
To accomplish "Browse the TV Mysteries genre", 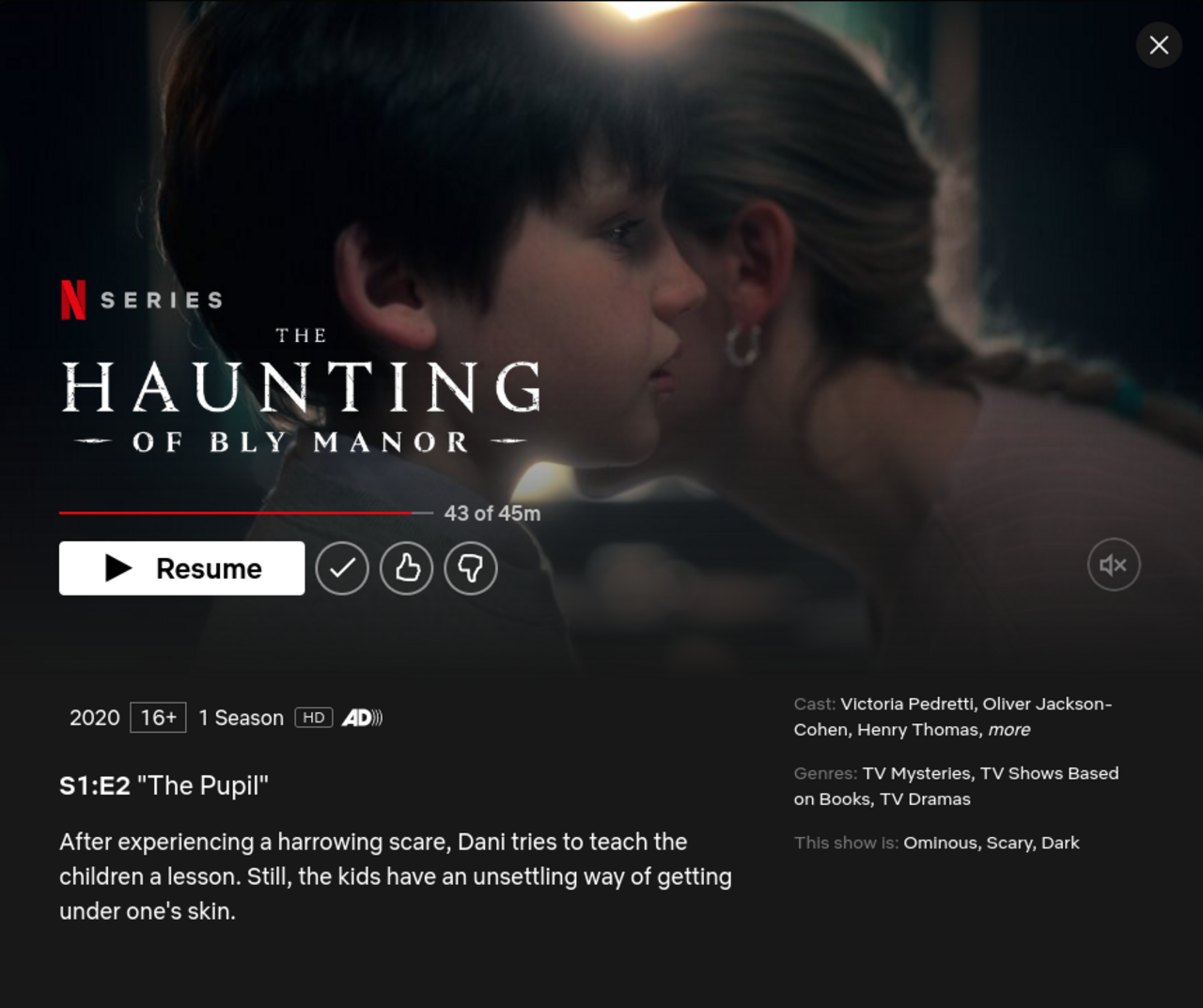I will [x=916, y=773].
